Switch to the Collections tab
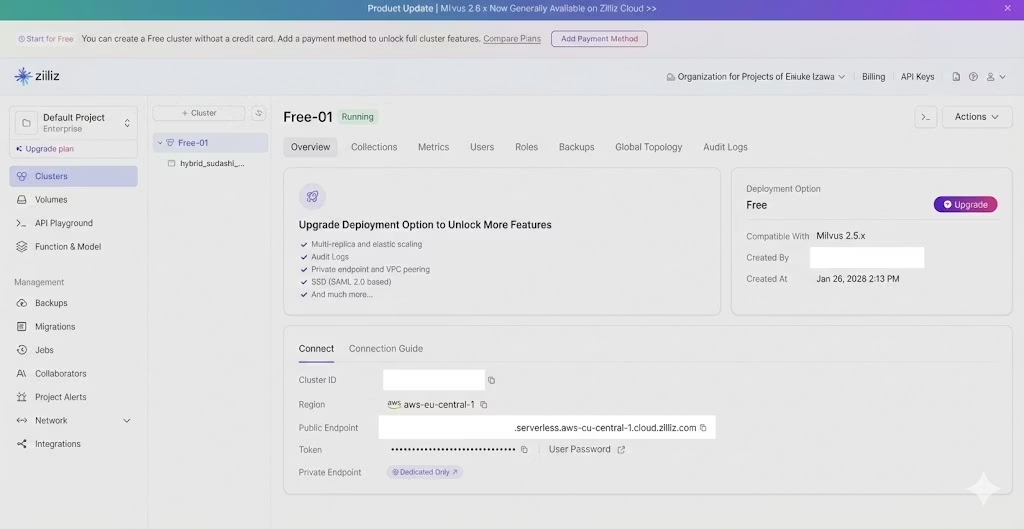The height and width of the screenshot is (529, 1024). click(x=374, y=147)
